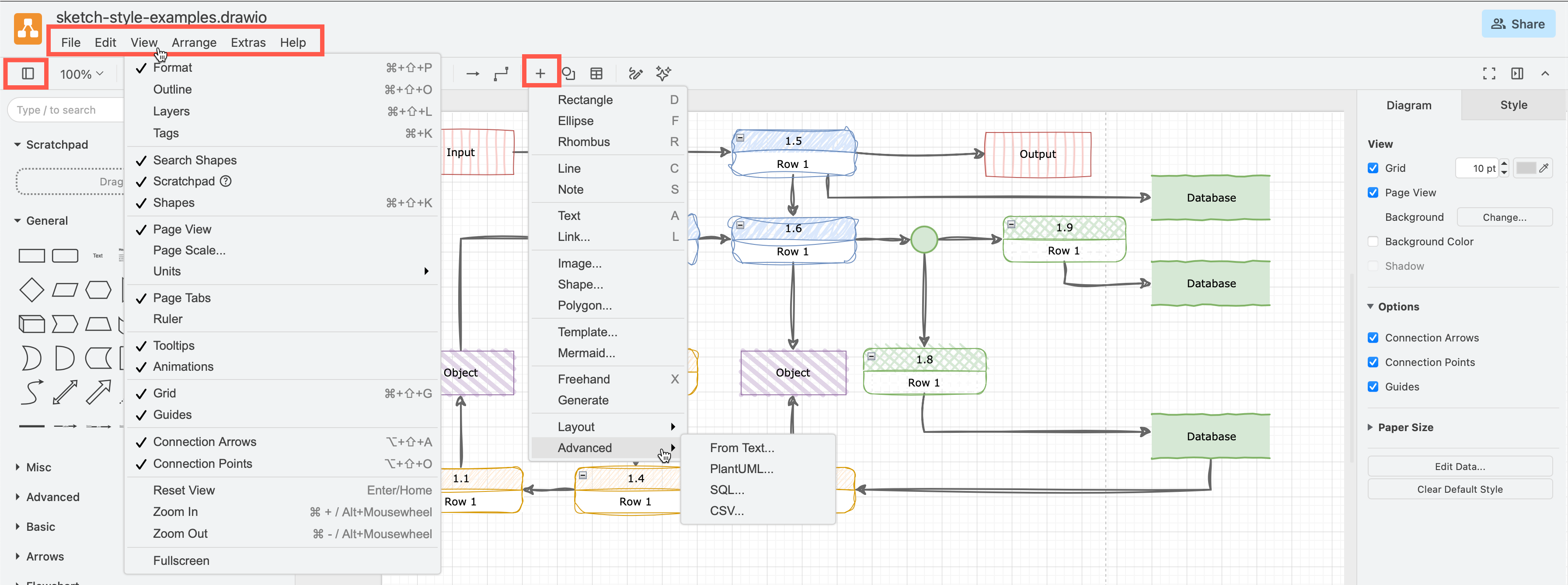Screen dimensions: 1568x585
Task: Toggle Tooltips in View menu
Action: [283, 345]
